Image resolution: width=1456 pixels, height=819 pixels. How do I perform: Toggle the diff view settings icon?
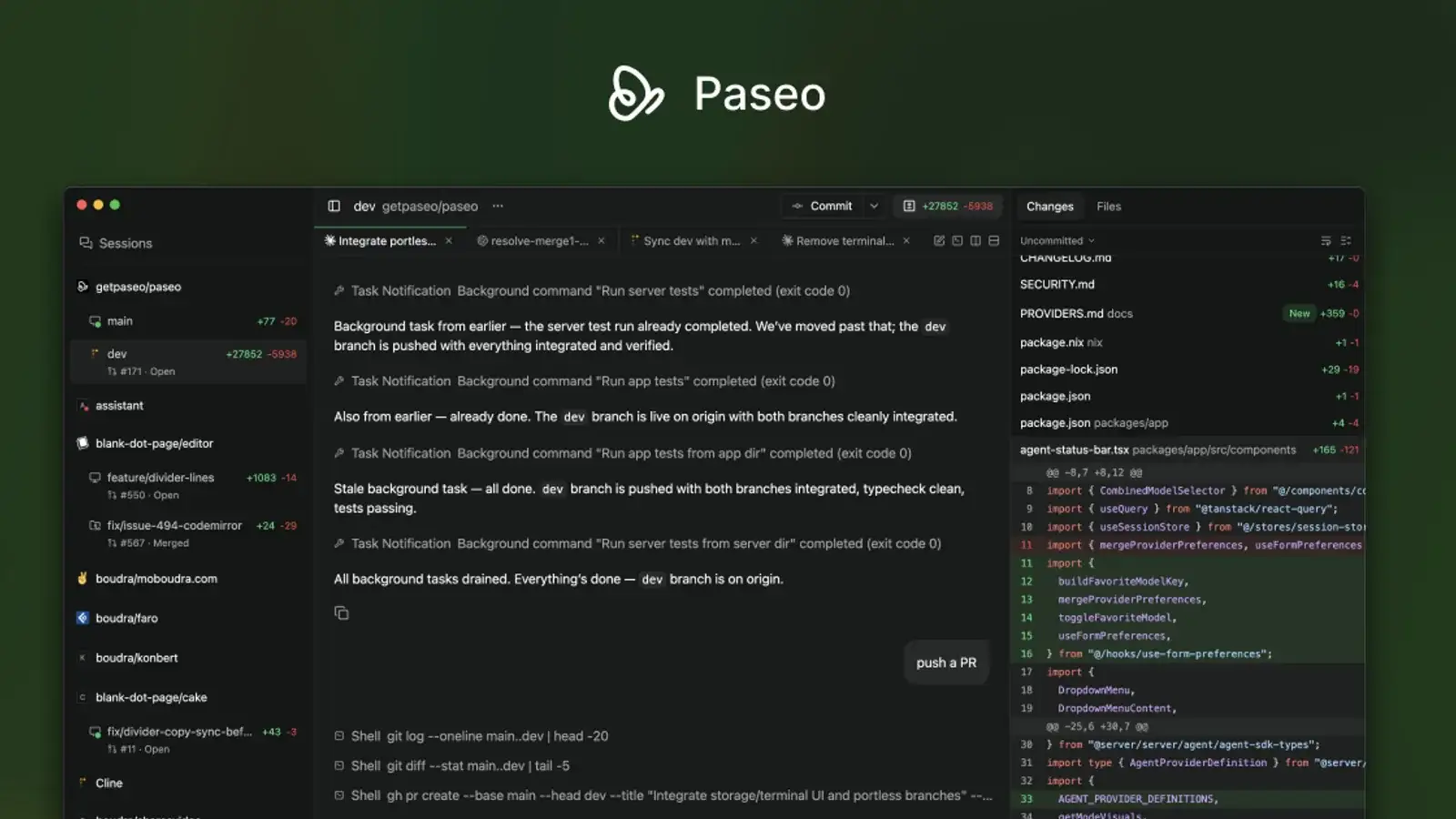click(x=1346, y=241)
